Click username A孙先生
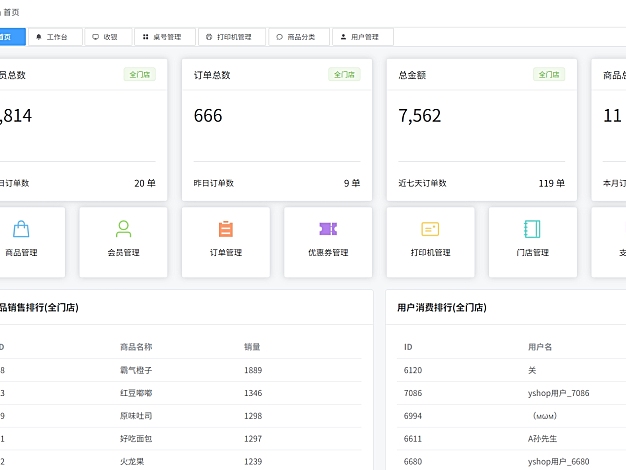 [x=542, y=438]
